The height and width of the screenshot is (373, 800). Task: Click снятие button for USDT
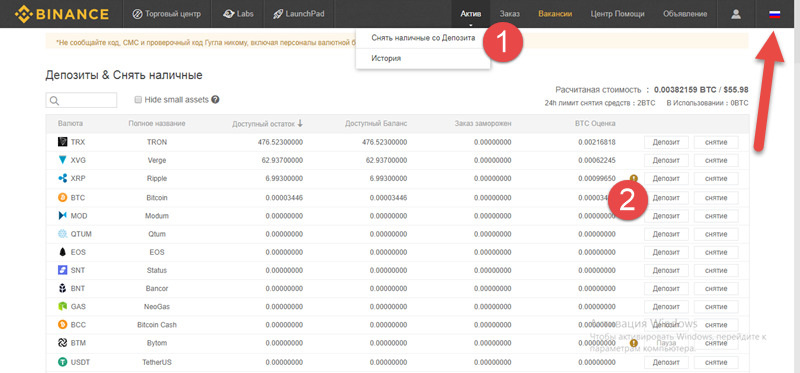pos(716,362)
